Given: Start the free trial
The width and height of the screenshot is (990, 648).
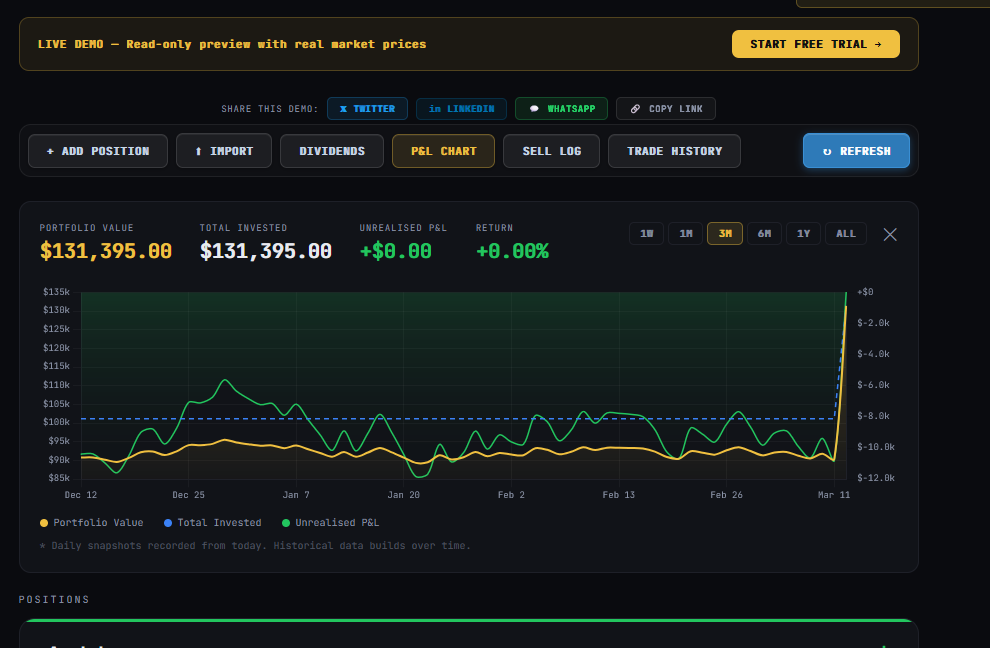Looking at the screenshot, I should (x=815, y=44).
